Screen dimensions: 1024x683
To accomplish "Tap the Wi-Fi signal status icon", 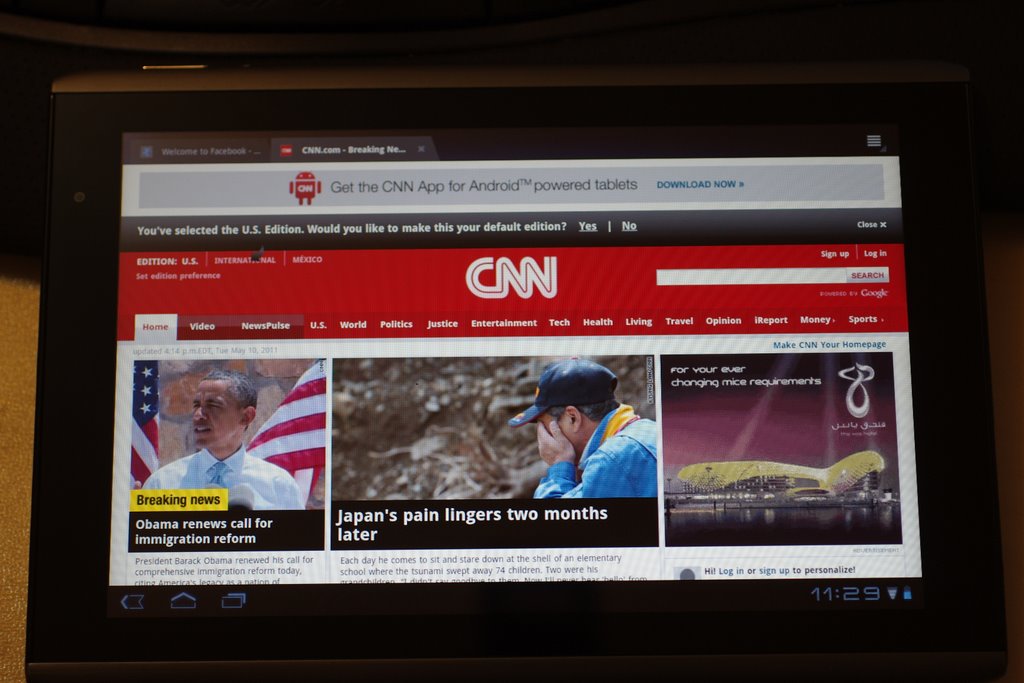I will click(x=892, y=593).
